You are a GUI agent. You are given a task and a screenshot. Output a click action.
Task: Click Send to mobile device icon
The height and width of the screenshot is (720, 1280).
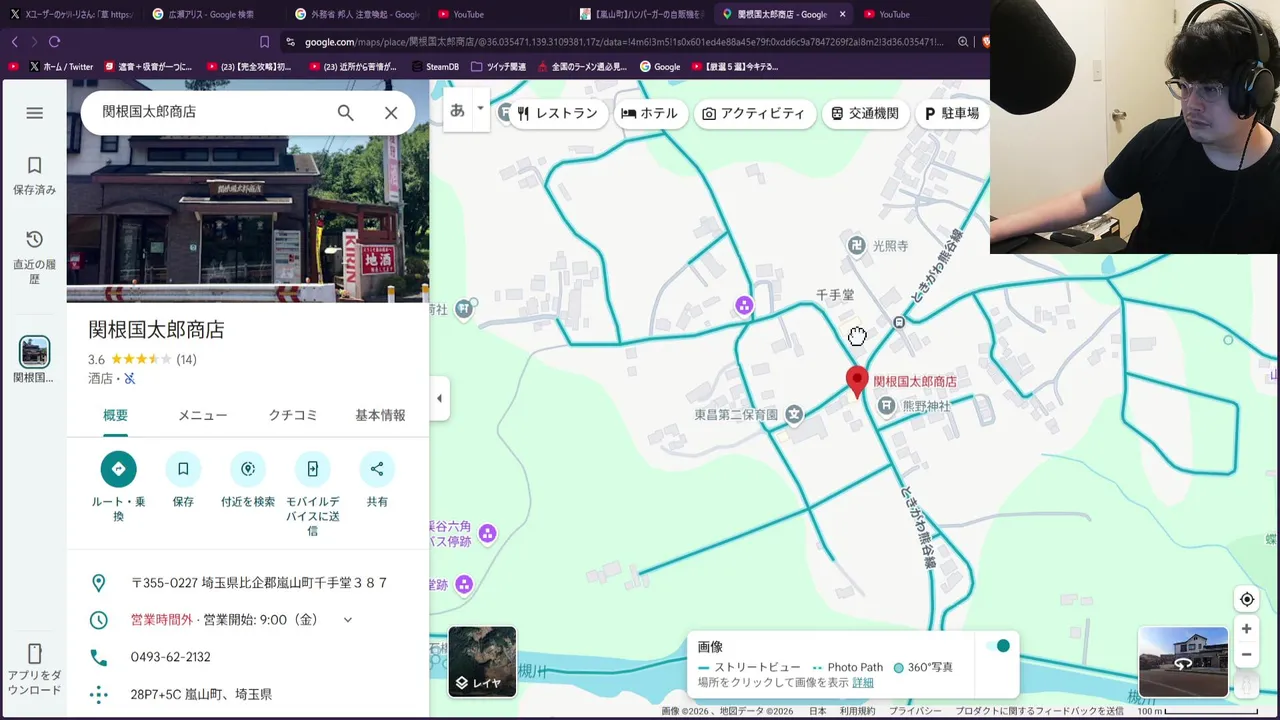312,469
